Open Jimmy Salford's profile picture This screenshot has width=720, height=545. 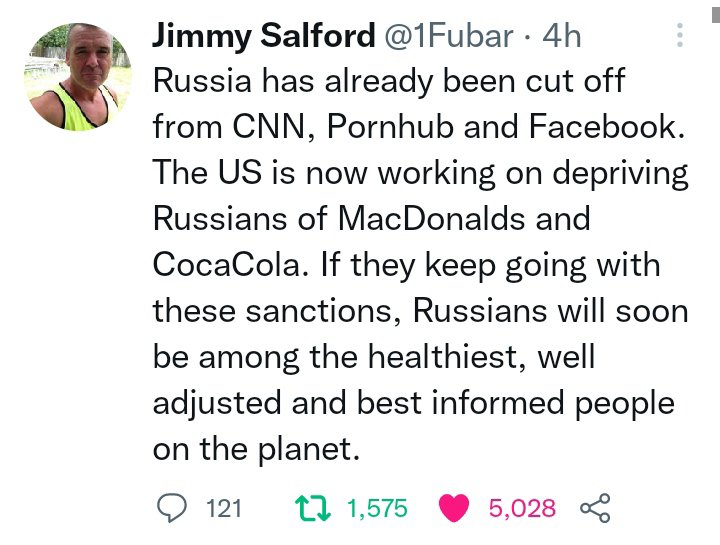coord(78,79)
